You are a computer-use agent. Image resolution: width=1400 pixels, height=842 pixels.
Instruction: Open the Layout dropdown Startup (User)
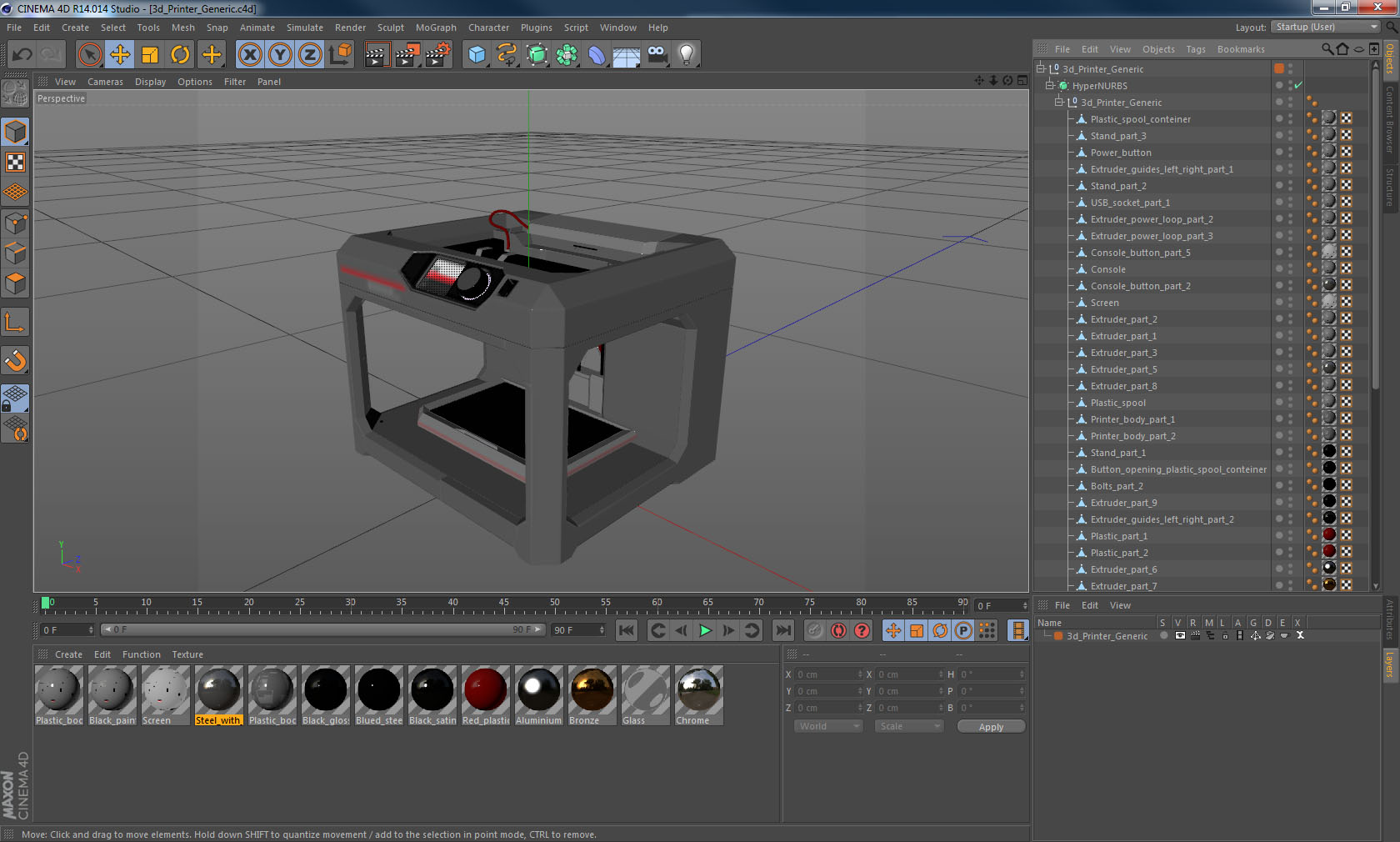click(1327, 28)
